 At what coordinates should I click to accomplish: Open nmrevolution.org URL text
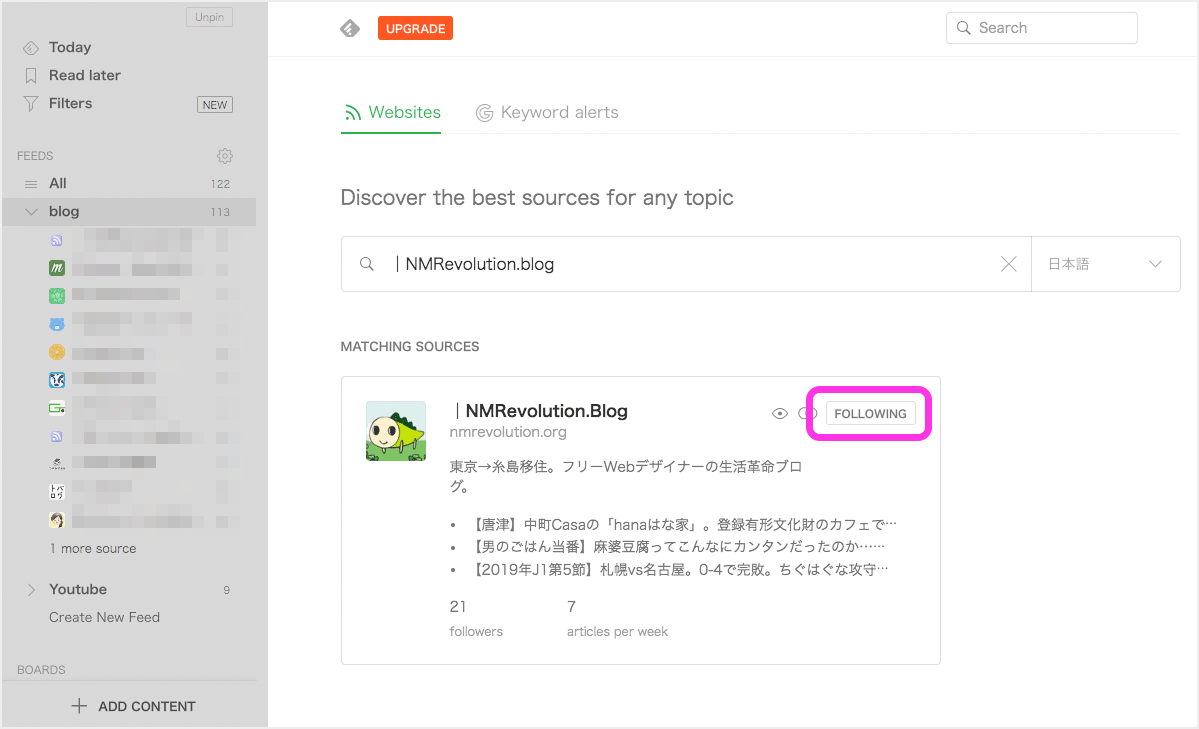coord(508,432)
